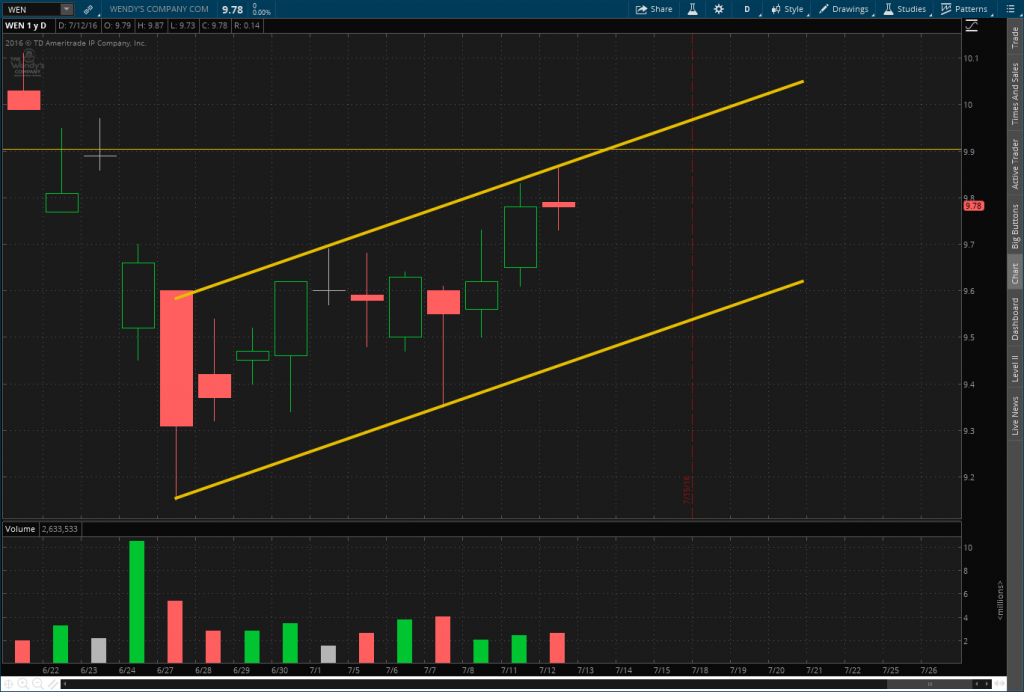Click the large red 6/27 candlestick
Image resolution: width=1024 pixels, height=692 pixels.
click(176, 358)
